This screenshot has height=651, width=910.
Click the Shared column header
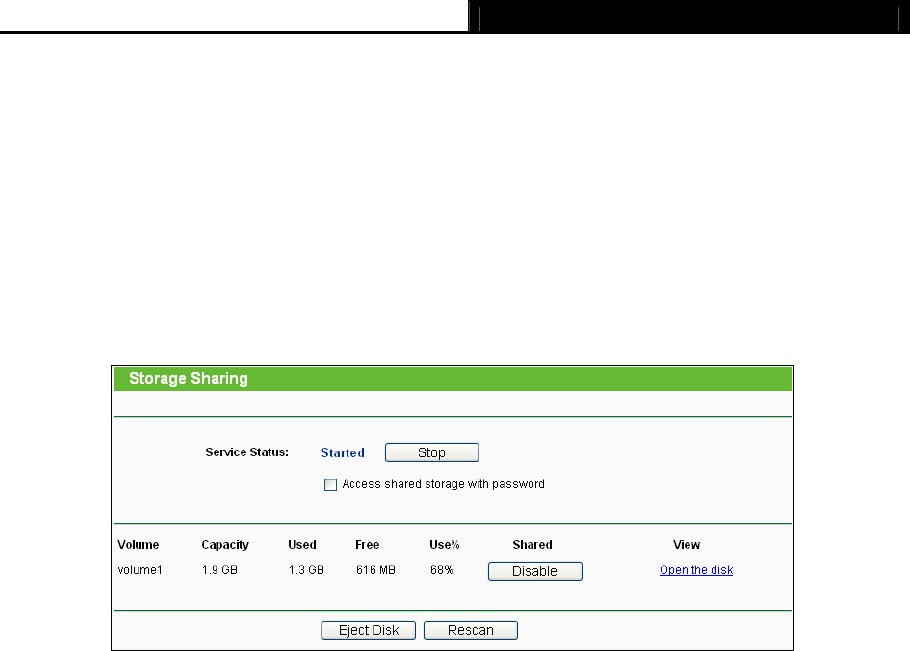[x=532, y=545]
